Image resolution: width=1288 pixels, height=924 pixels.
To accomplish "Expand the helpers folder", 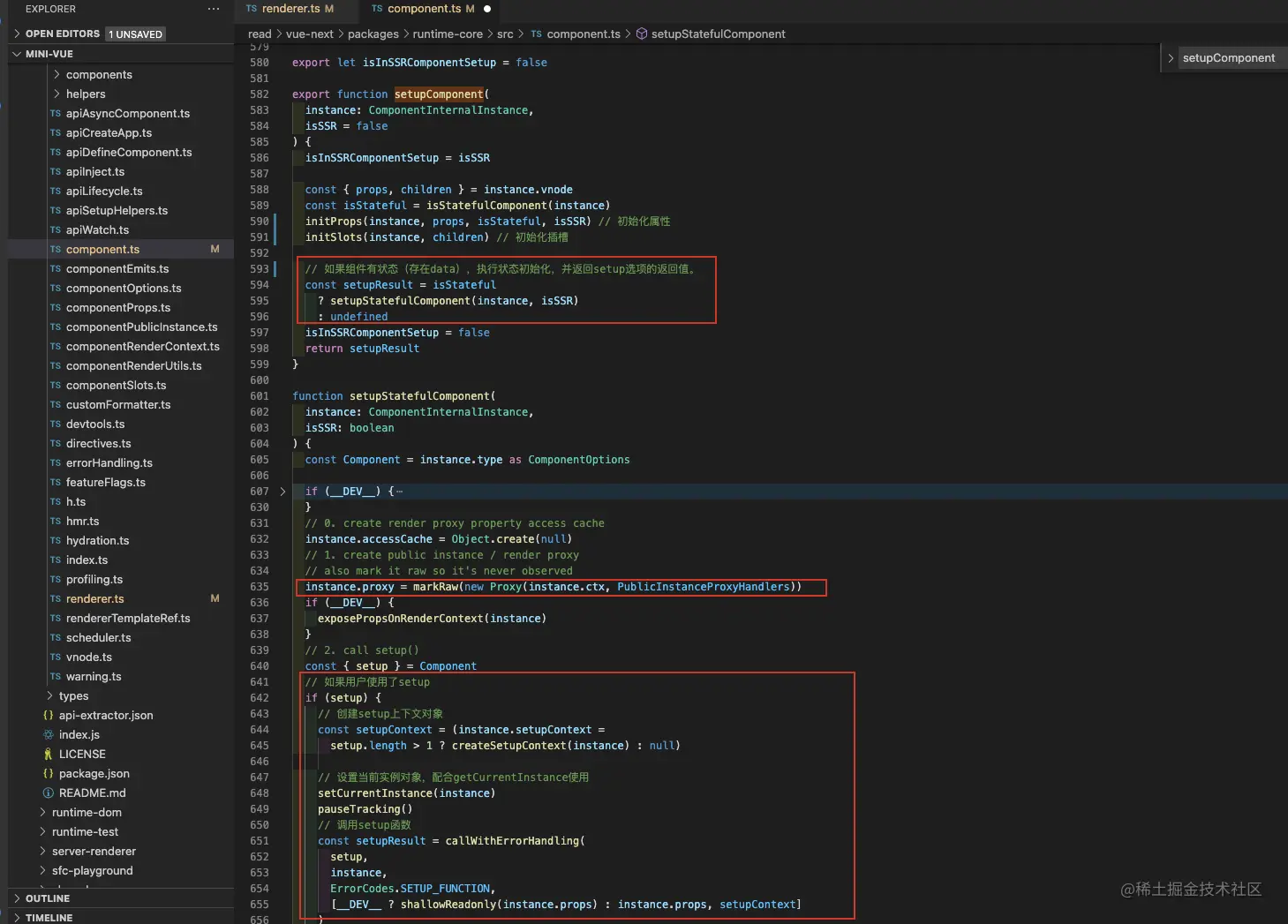I will pyautogui.click(x=57, y=94).
